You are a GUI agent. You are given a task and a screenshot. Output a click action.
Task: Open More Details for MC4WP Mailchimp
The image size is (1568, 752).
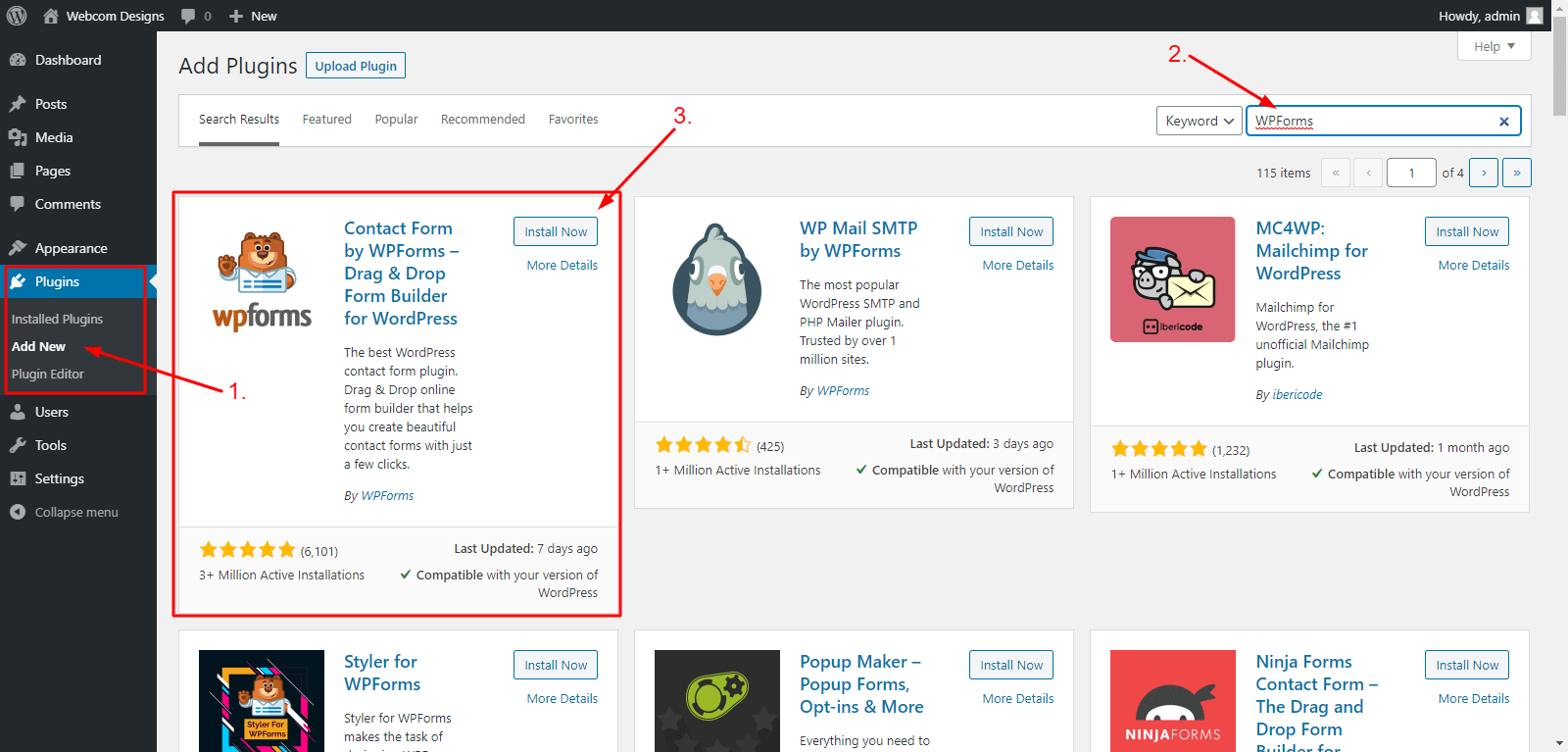coord(1474,266)
